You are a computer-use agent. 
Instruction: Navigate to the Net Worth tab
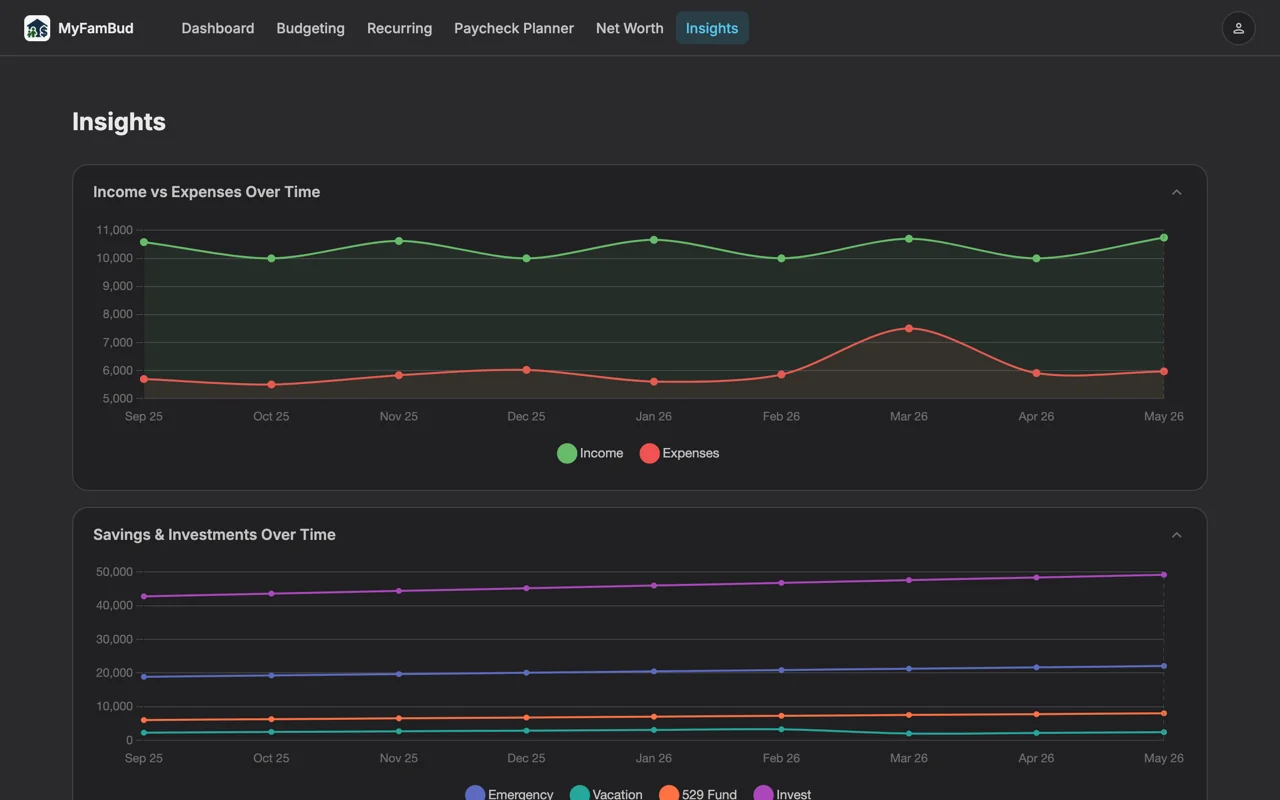630,28
